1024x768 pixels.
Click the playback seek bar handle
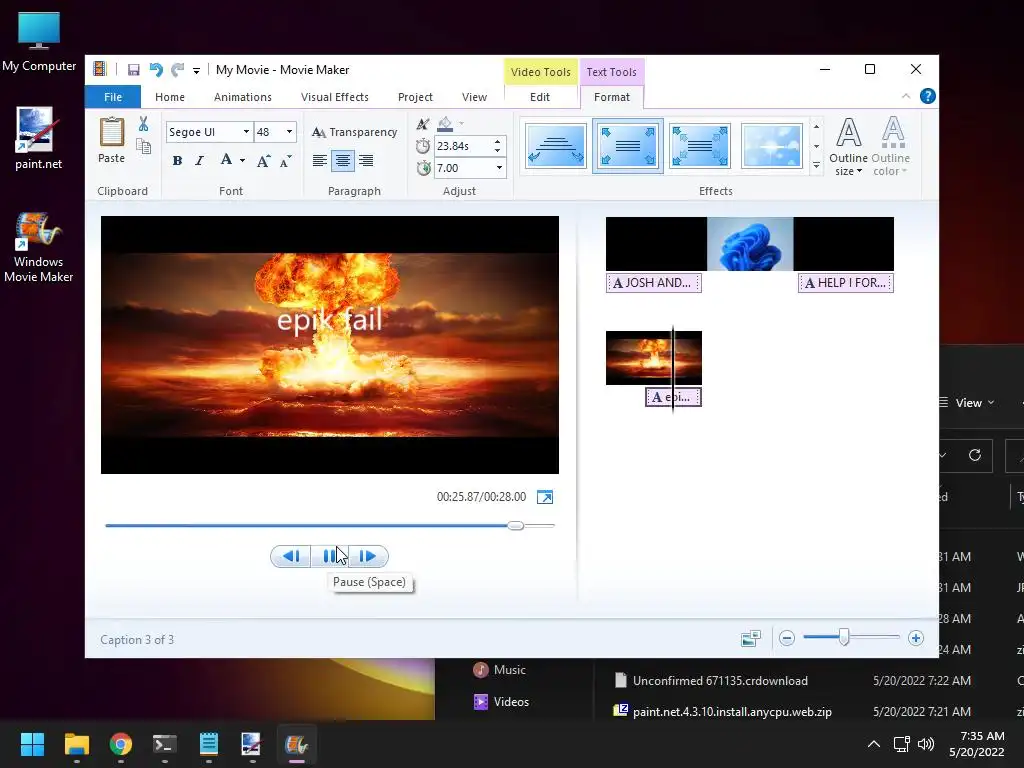pos(516,525)
